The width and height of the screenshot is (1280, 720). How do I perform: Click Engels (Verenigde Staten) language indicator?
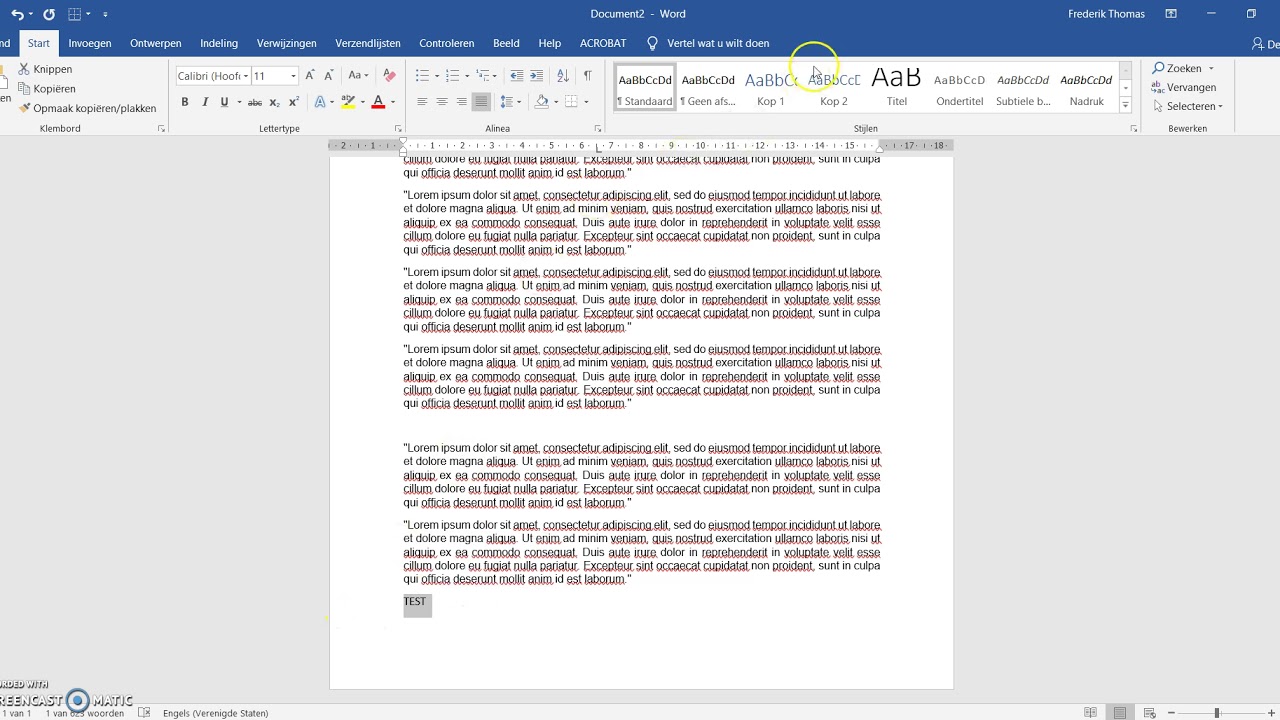click(215, 713)
